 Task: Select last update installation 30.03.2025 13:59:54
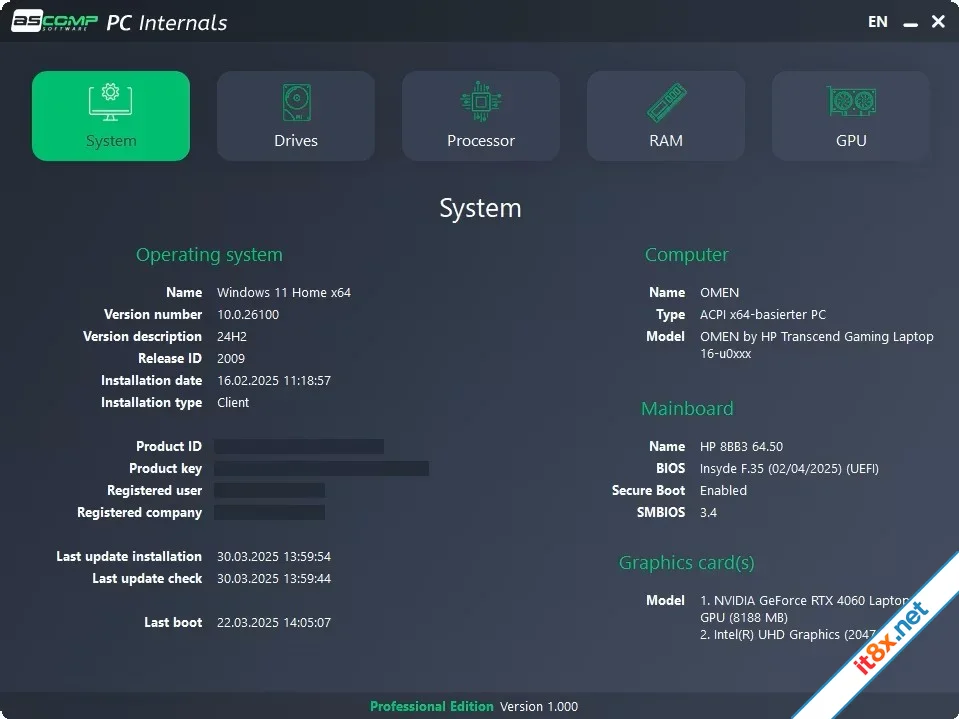tap(274, 556)
